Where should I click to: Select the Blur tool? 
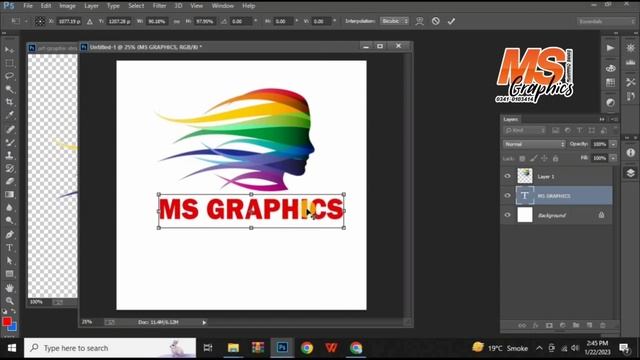point(9,207)
